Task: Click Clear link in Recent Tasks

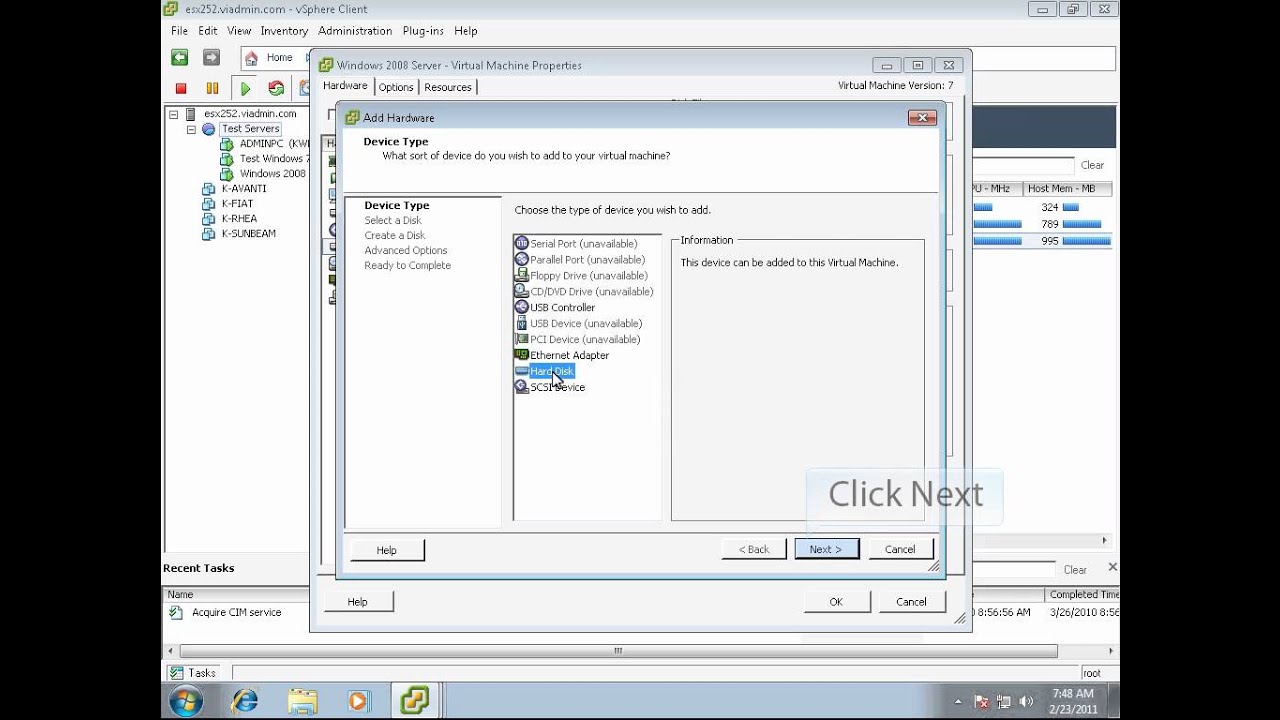Action: (x=1075, y=570)
